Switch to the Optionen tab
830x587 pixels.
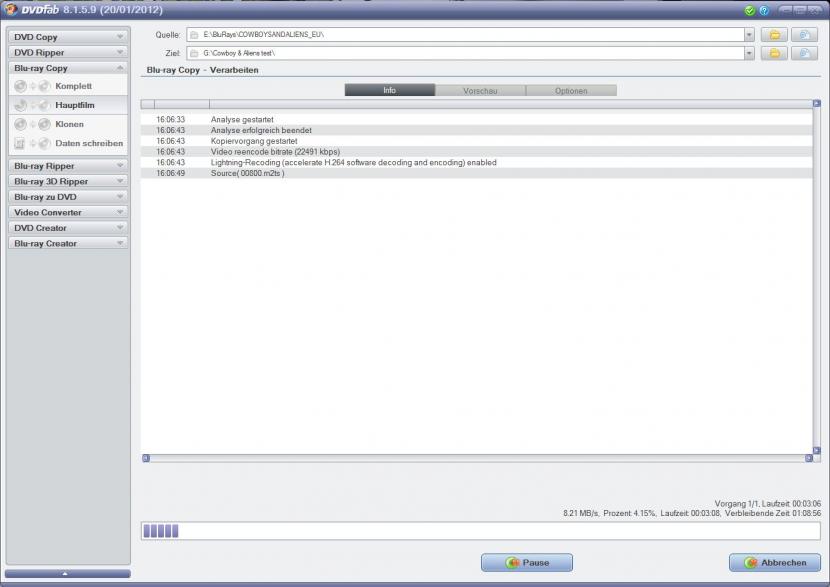tap(571, 91)
